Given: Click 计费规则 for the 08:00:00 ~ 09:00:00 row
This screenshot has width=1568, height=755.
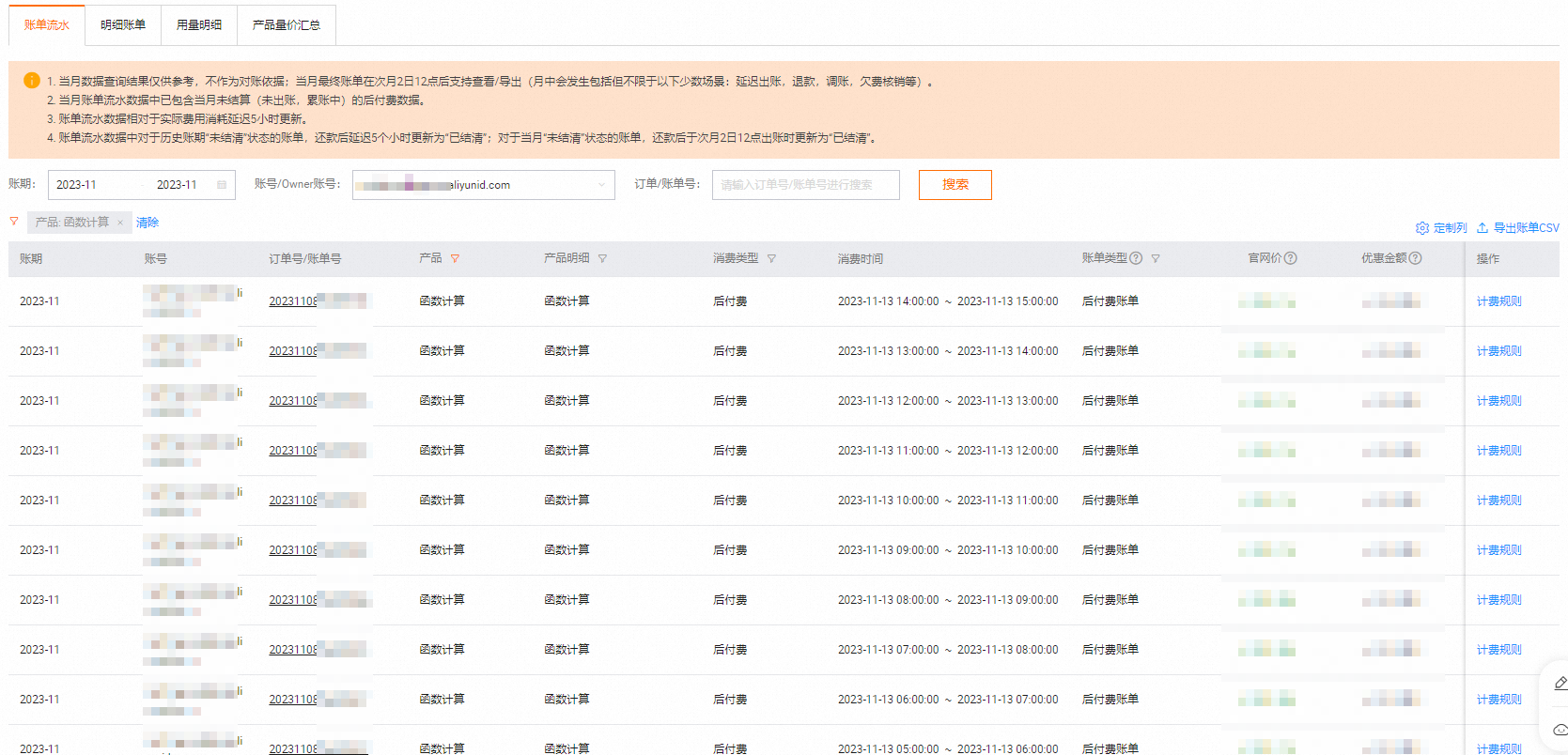Looking at the screenshot, I should (x=1498, y=600).
